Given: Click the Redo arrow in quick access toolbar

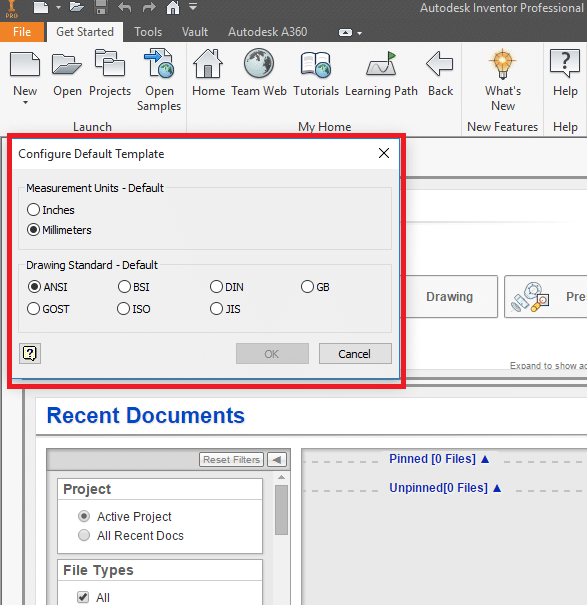Looking at the screenshot, I should click(149, 7).
